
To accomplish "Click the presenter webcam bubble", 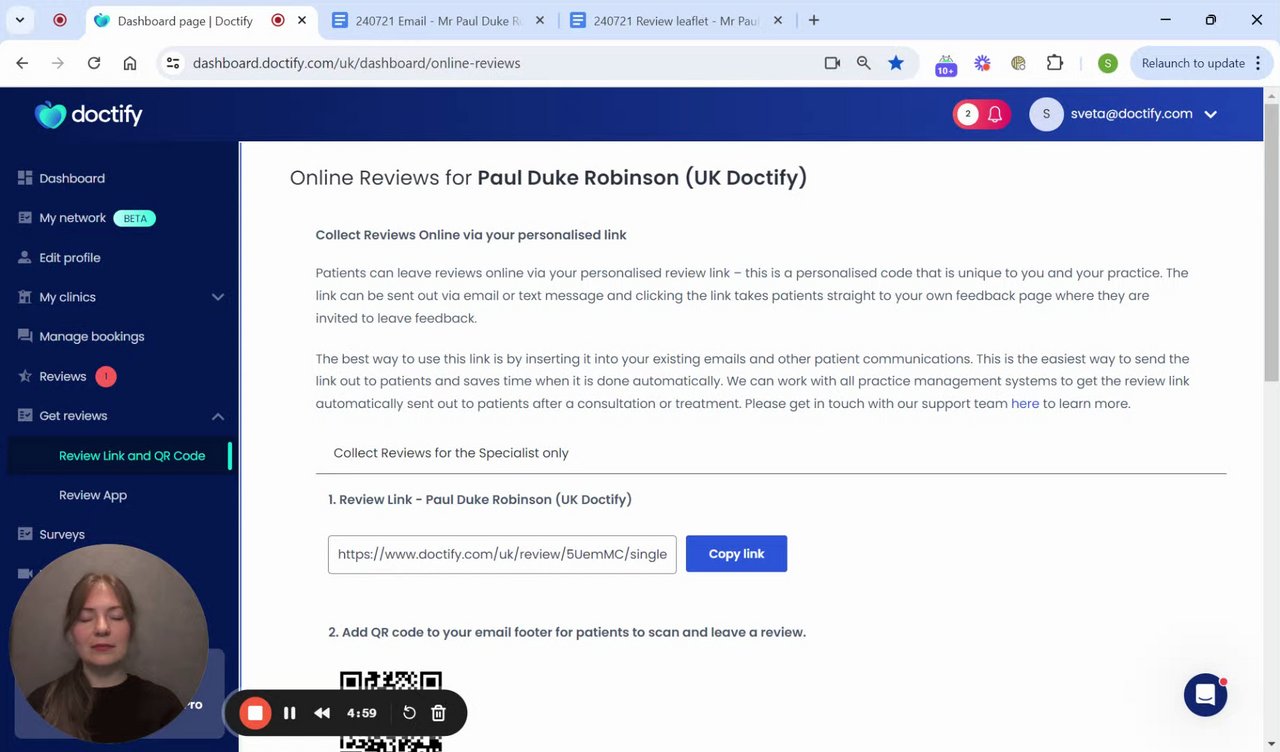I will pyautogui.click(x=108, y=644).
